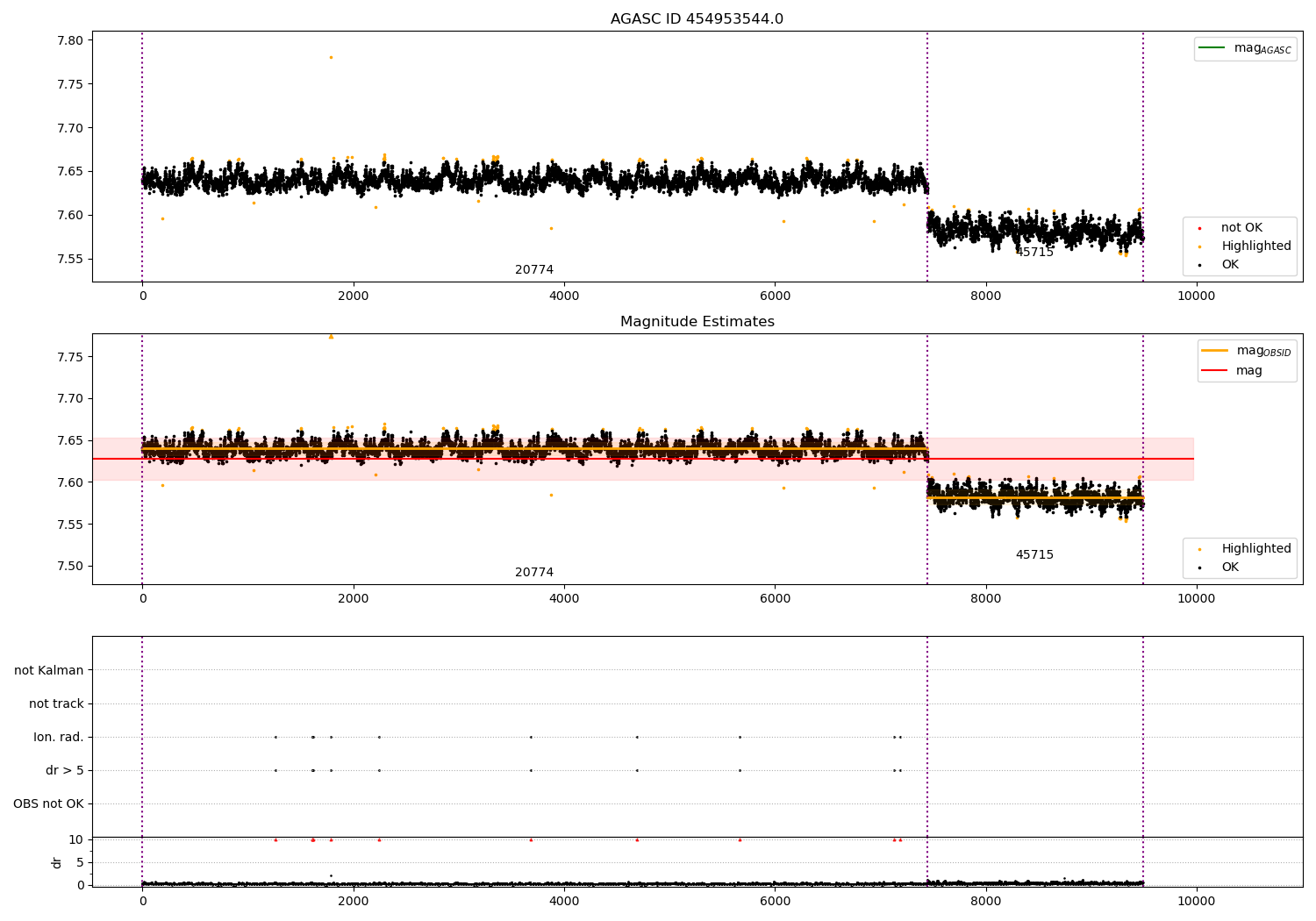
Task: Select the mag OBSID legend entry
Action: [1247, 351]
